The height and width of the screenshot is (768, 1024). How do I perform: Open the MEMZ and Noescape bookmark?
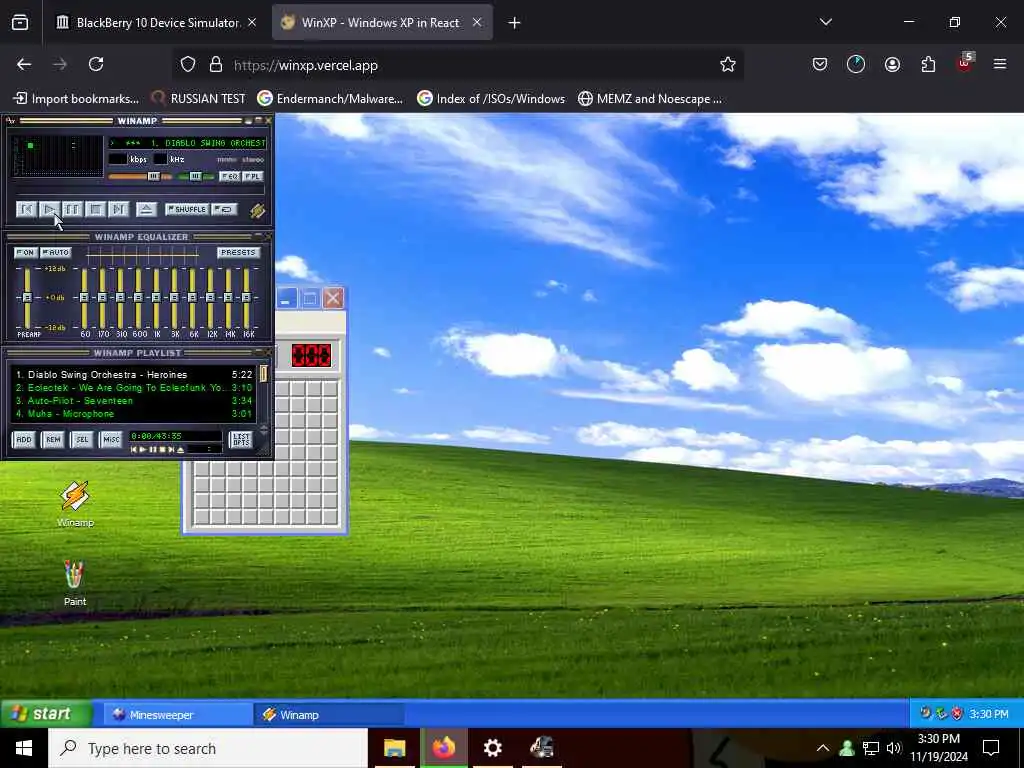coord(650,99)
